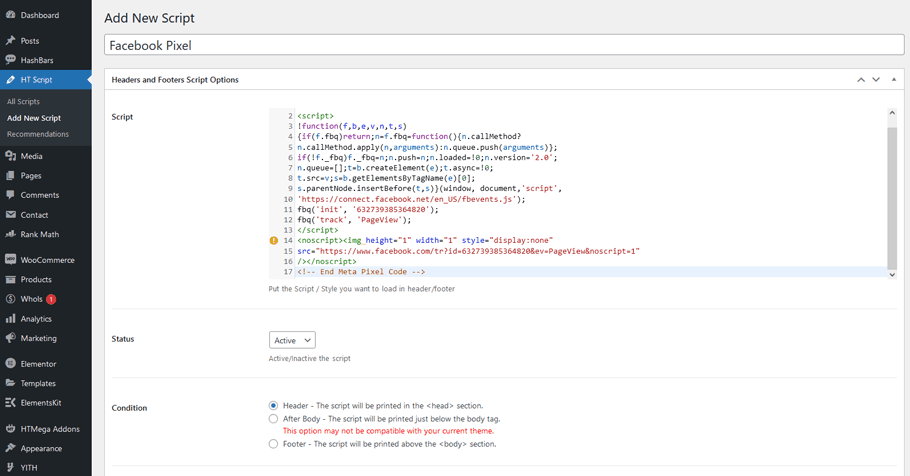Viewport: 910px width, 476px height.
Task: Click the Analytics bar chart icon
Action: (10, 319)
